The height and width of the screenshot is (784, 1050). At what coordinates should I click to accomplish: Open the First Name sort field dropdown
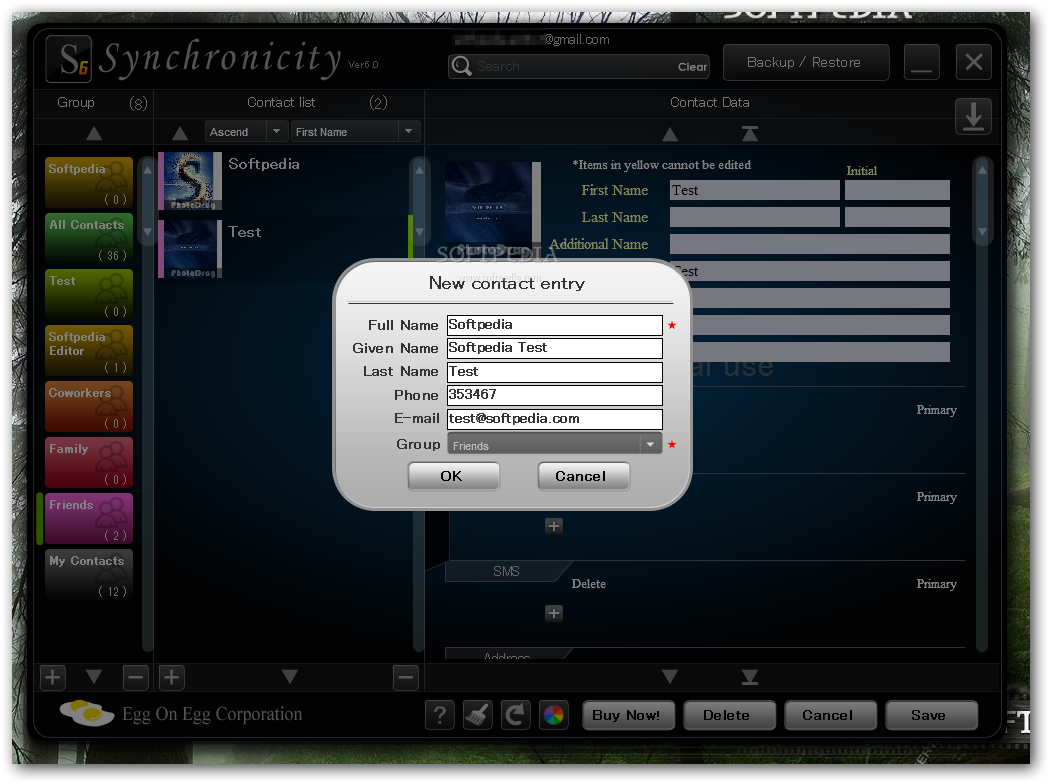[356, 132]
